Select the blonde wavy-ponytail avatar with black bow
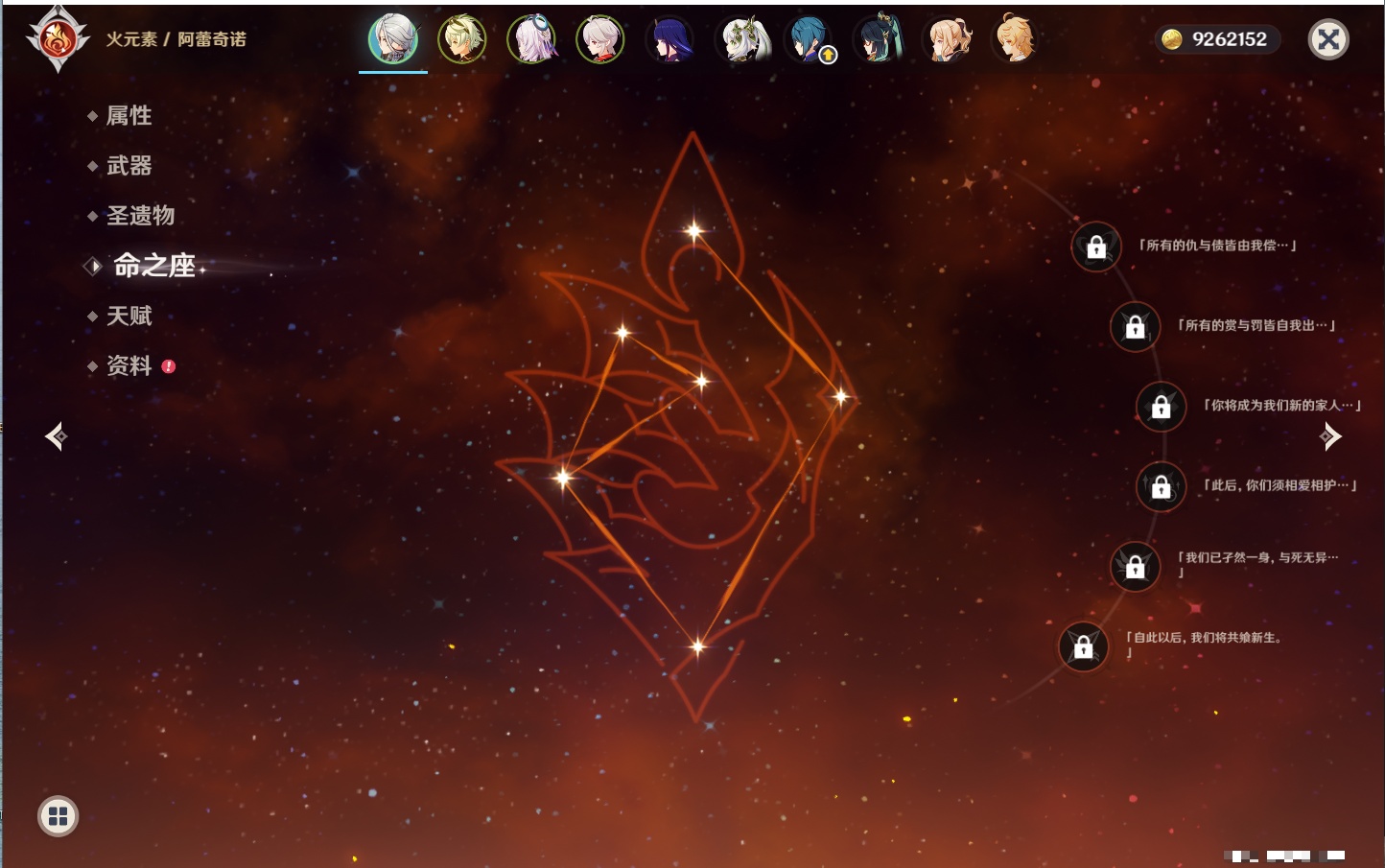 tap(948, 39)
